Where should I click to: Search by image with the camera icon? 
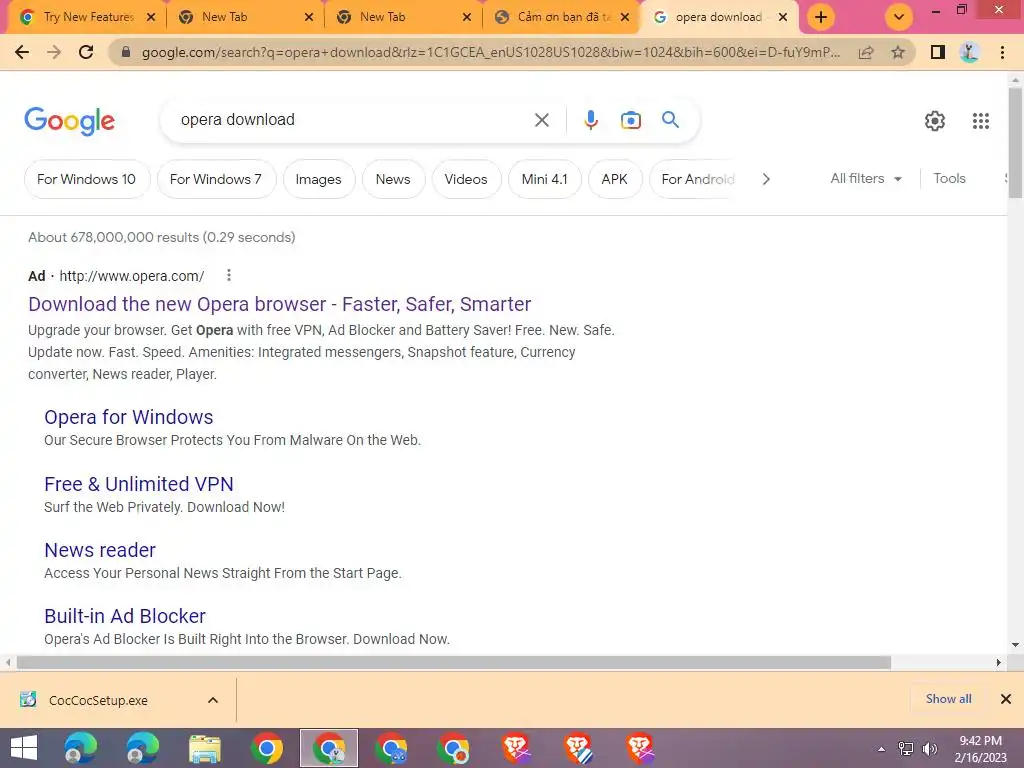(630, 120)
